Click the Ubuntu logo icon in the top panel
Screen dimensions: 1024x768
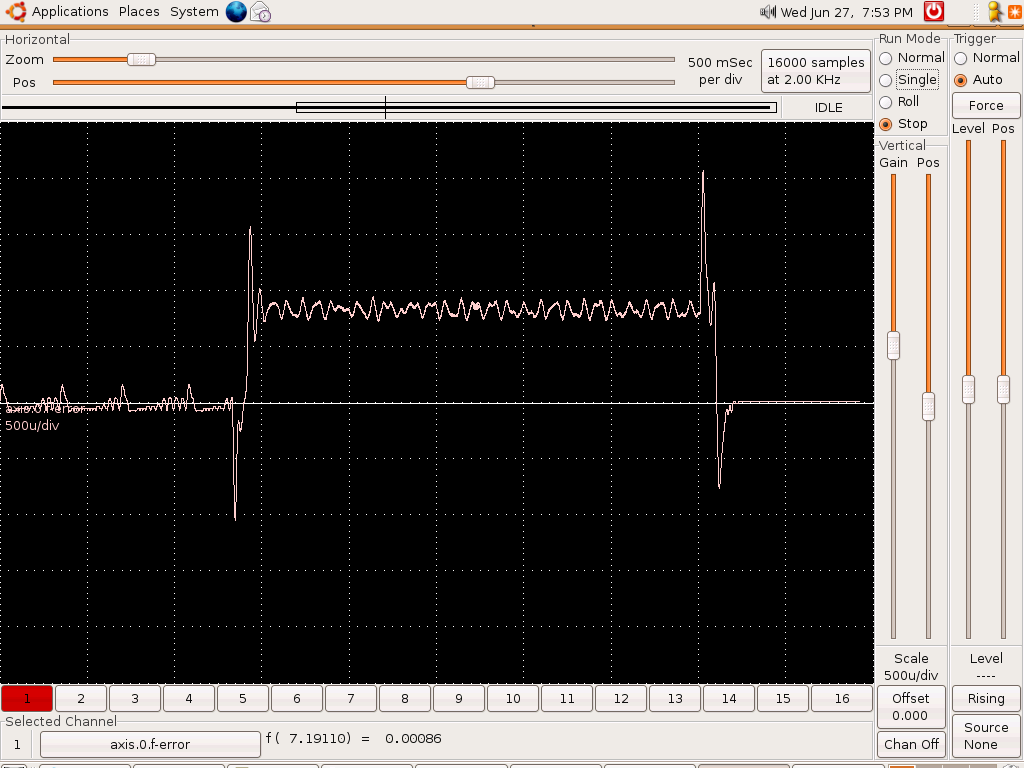click(16, 11)
